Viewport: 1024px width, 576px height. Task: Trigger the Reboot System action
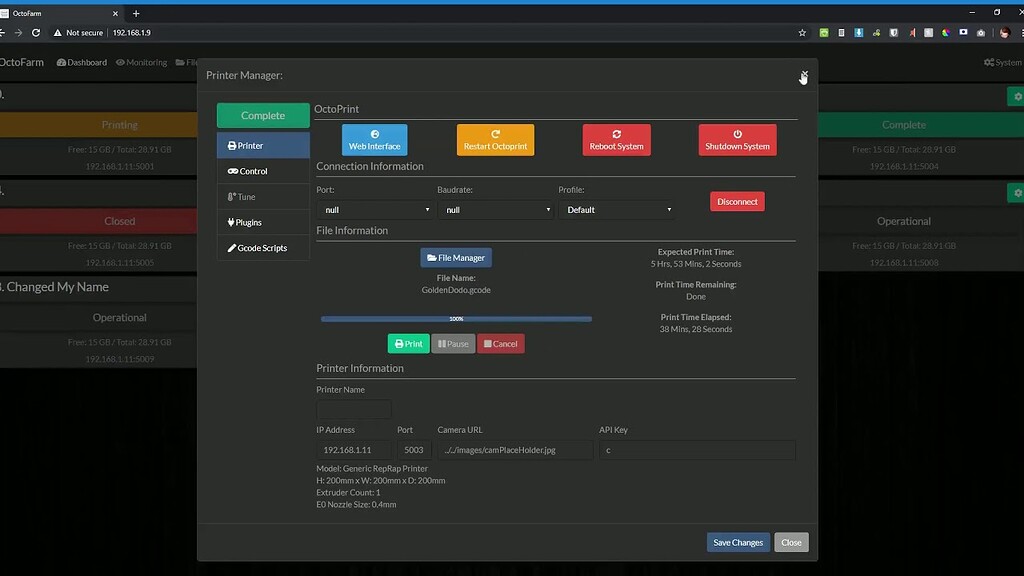tap(616, 140)
